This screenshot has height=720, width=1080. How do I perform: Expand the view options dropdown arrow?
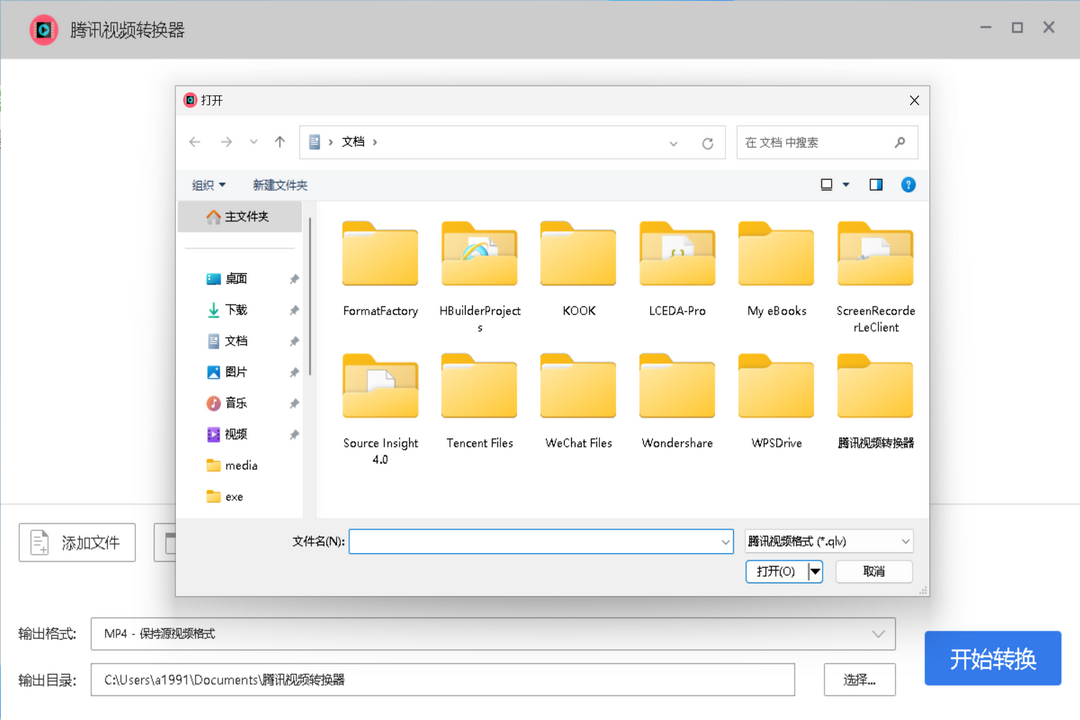click(x=846, y=185)
